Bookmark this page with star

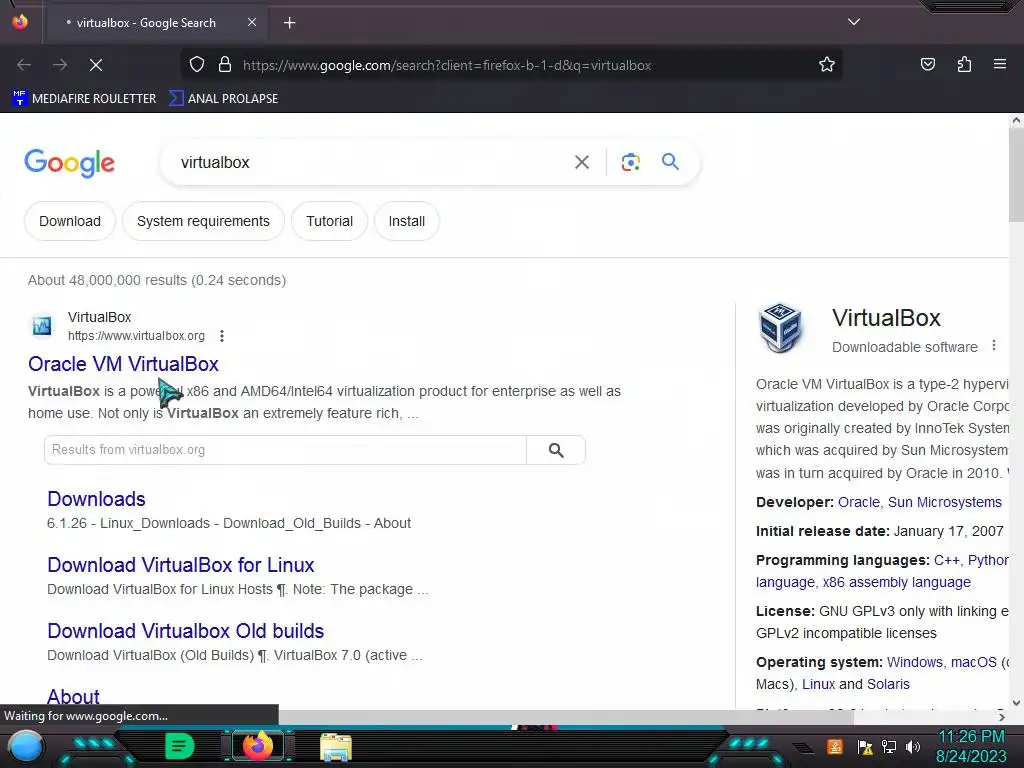pyautogui.click(x=827, y=65)
